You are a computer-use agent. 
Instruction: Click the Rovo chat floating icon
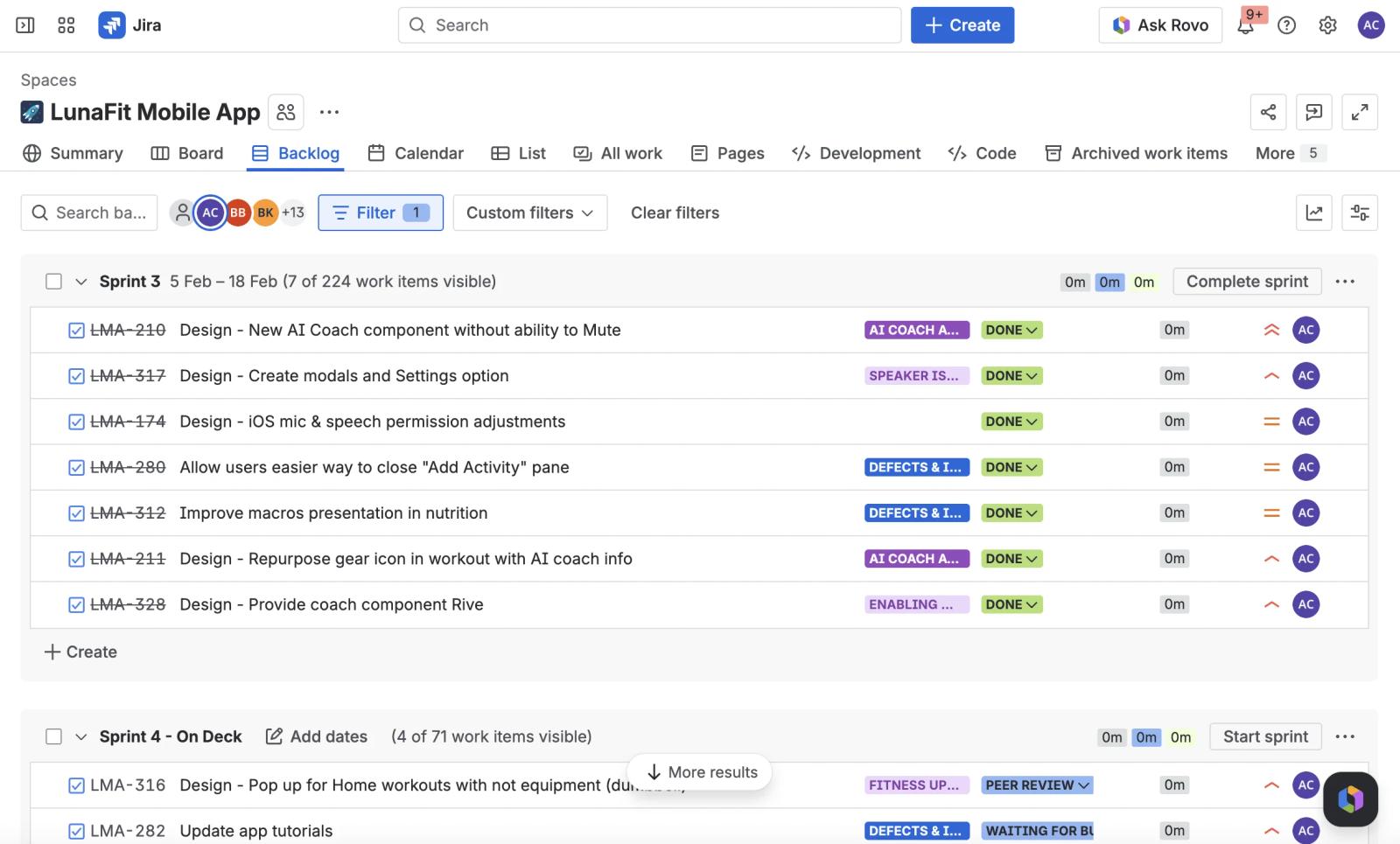[x=1350, y=799]
